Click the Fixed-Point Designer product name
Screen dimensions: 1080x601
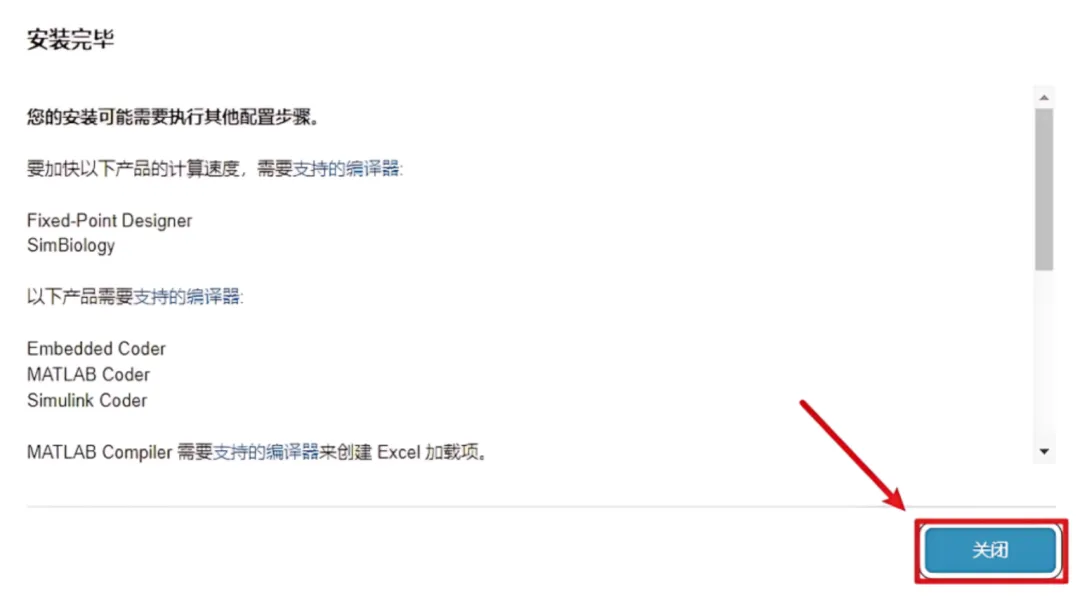(110, 220)
